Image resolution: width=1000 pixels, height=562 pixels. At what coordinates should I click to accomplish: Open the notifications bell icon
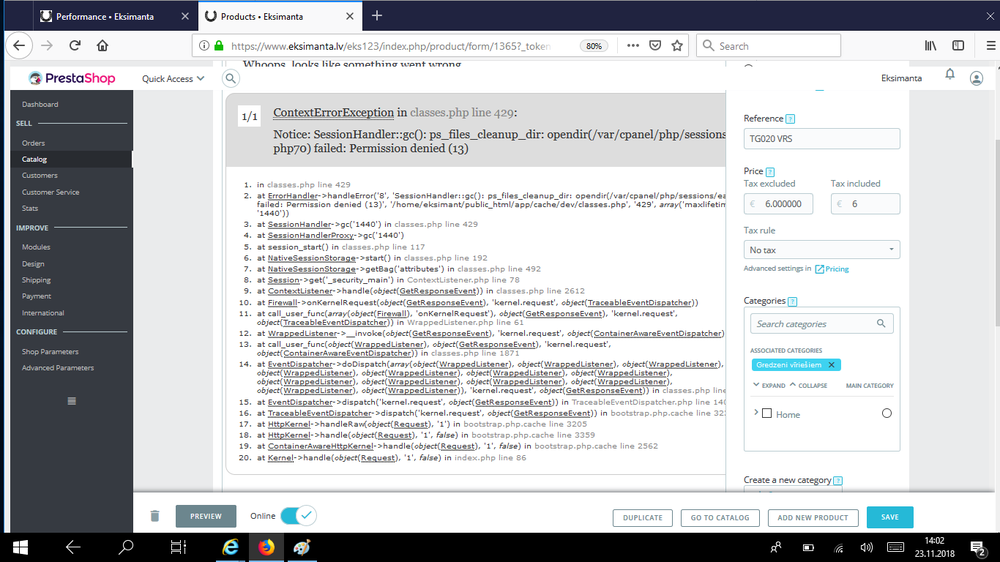click(950, 74)
